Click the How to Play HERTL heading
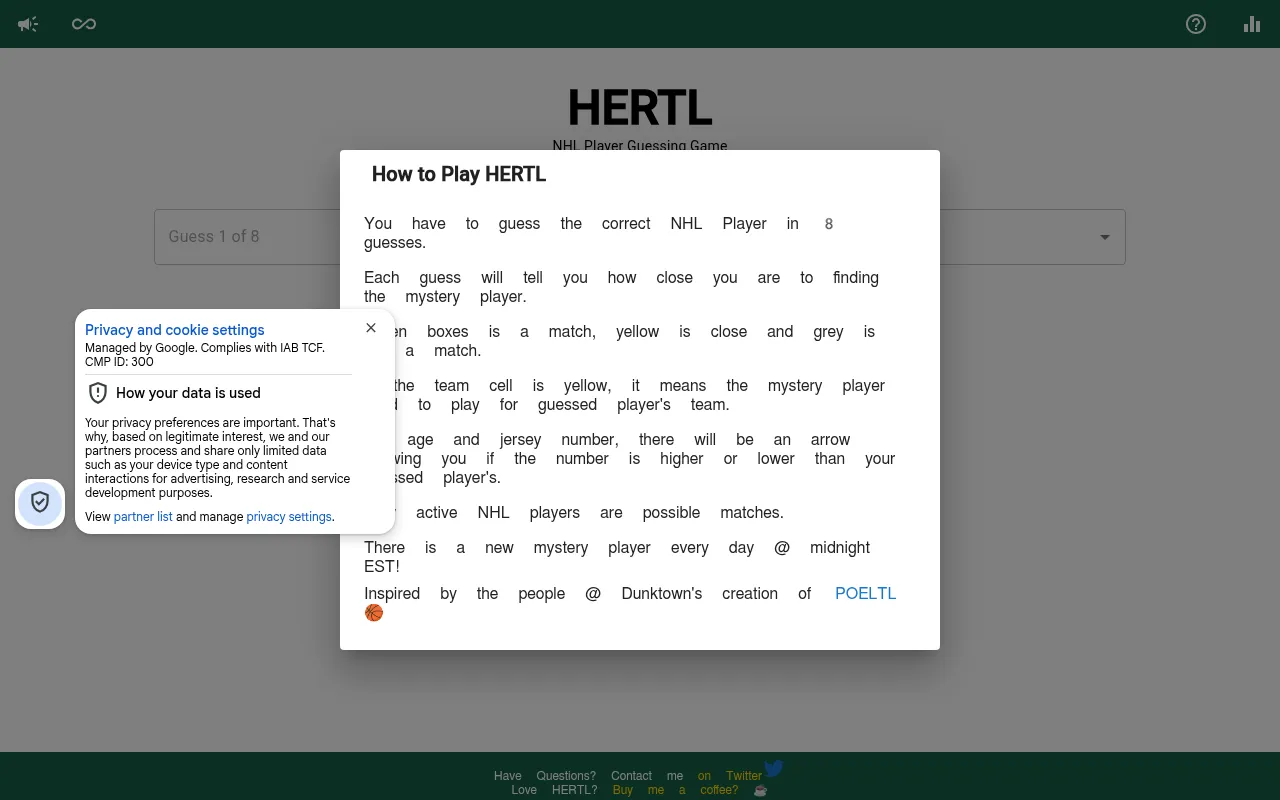The width and height of the screenshot is (1280, 800). 459,174
